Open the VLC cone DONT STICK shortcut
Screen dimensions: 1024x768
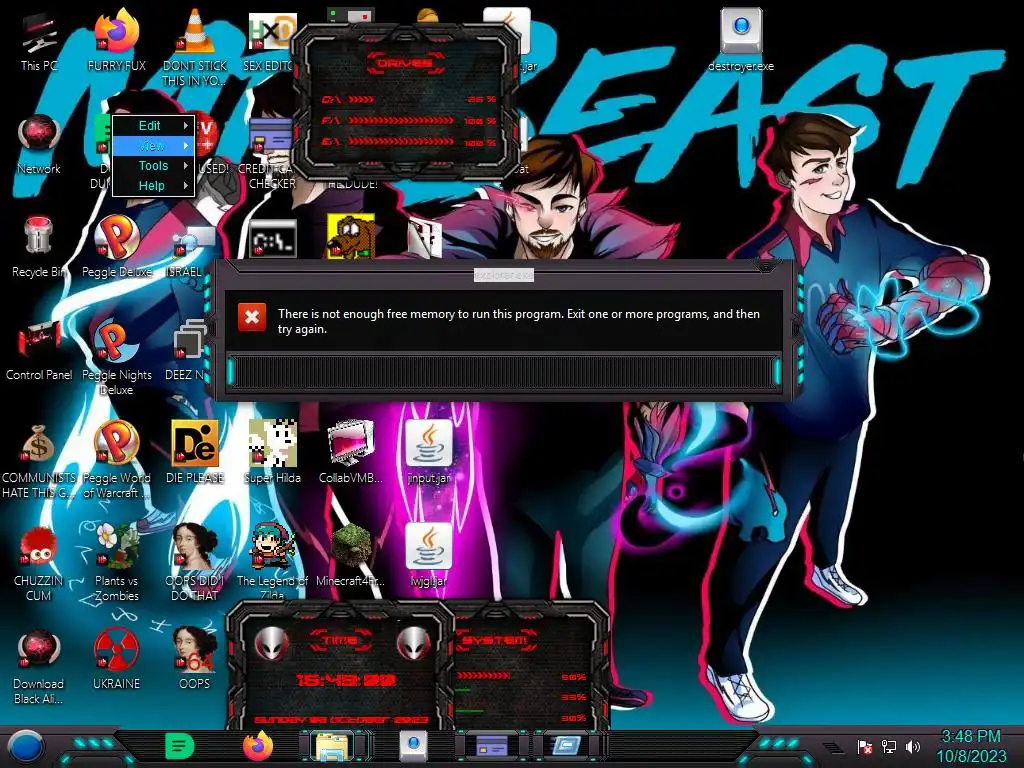(x=195, y=47)
